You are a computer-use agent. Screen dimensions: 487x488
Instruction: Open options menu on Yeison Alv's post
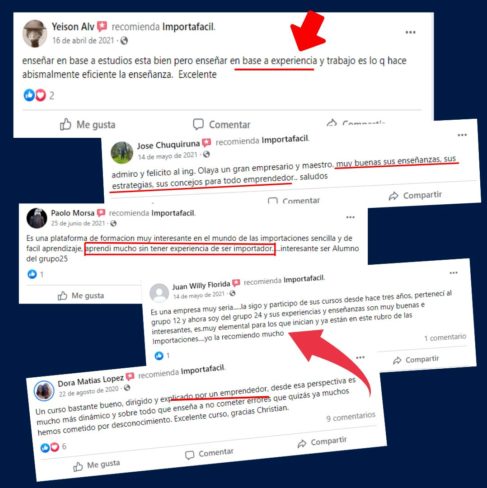pyautogui.click(x=410, y=32)
